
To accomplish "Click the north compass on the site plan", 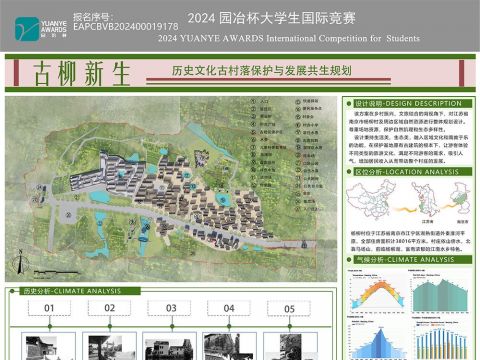I will [21, 262].
